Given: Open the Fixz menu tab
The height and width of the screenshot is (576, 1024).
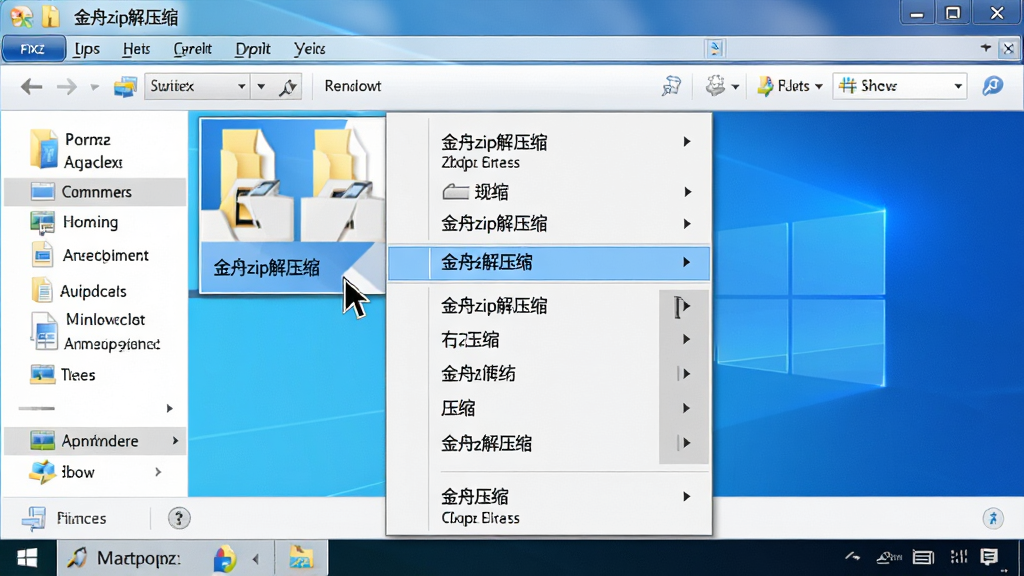Looking at the screenshot, I should (33, 49).
